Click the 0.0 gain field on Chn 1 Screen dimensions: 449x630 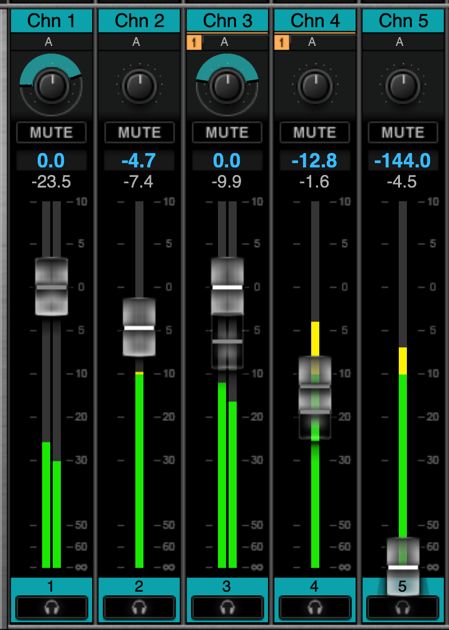tap(51, 160)
